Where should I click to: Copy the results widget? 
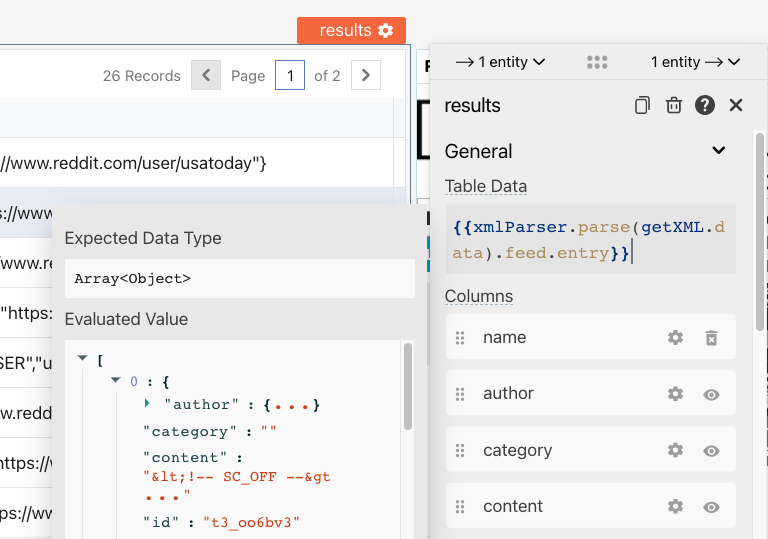click(643, 105)
